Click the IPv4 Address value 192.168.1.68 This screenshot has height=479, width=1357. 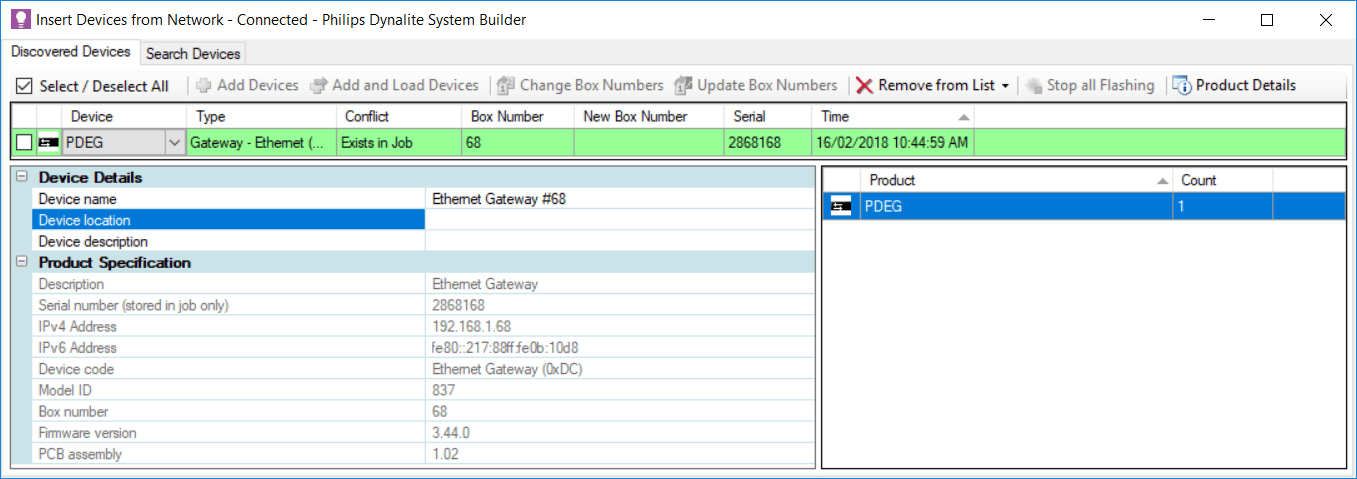(x=620, y=327)
